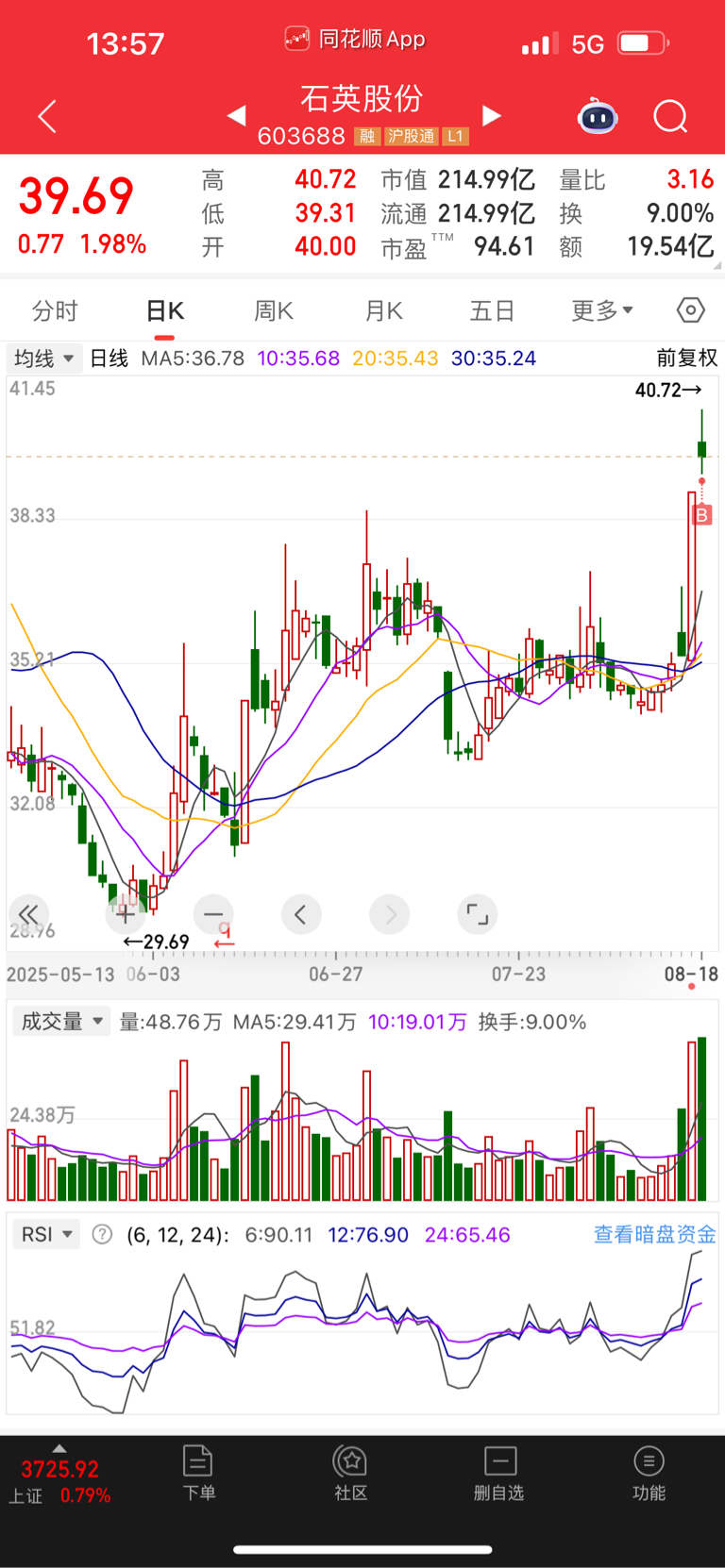
Task: Tap the MA5:36.78 label
Action: pyautogui.click(x=193, y=359)
